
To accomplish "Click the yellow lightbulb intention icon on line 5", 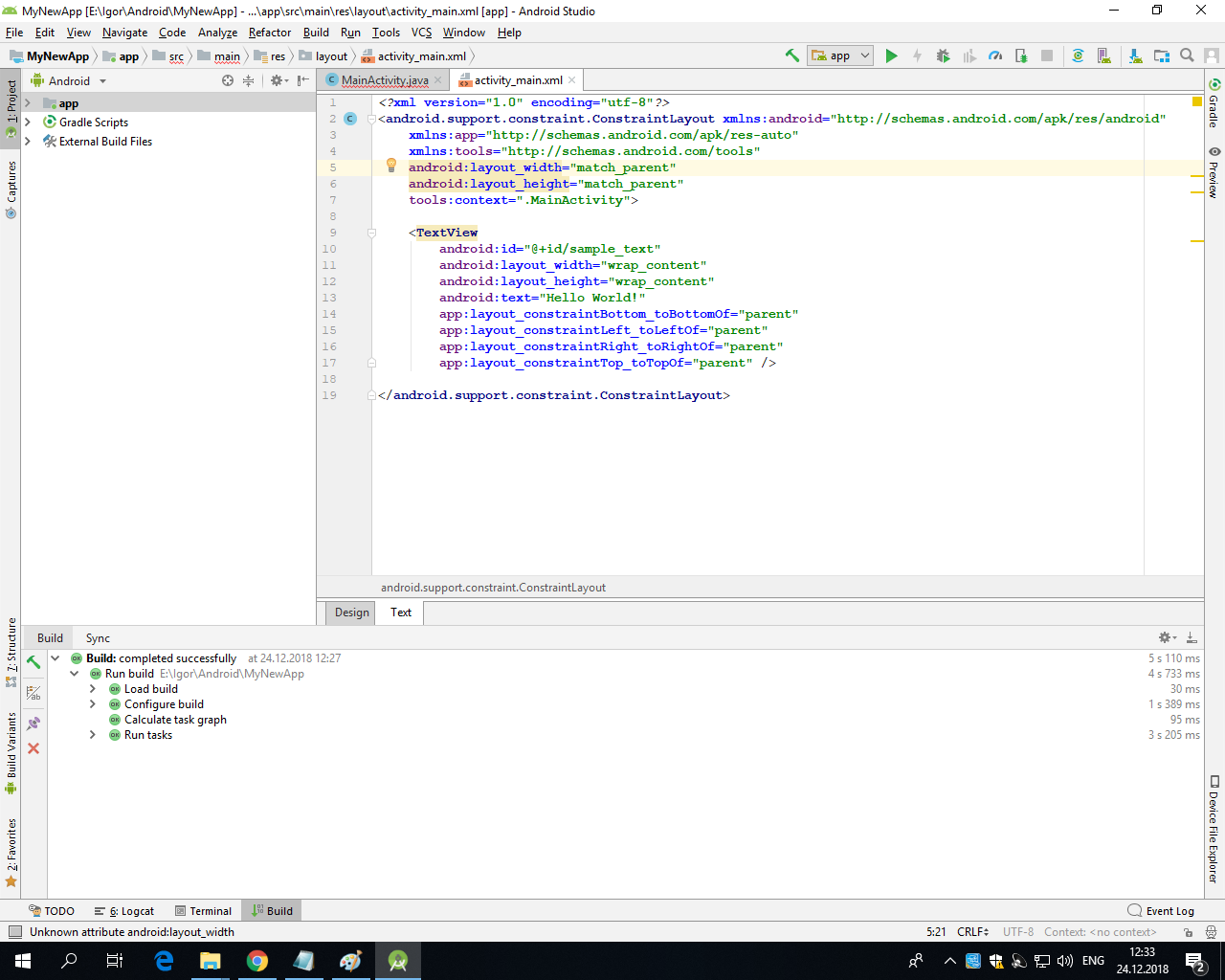I will tap(390, 166).
